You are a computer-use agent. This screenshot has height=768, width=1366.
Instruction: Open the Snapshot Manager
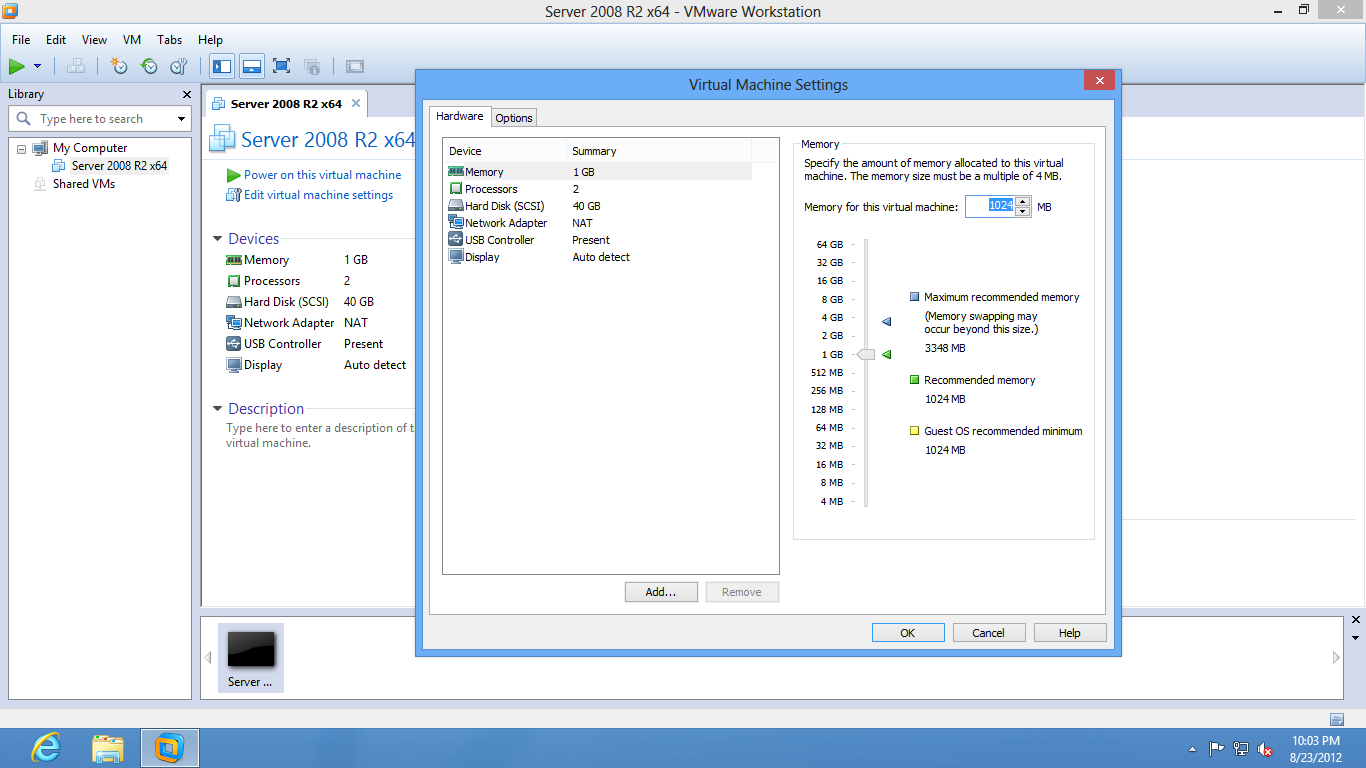pyautogui.click(x=178, y=66)
